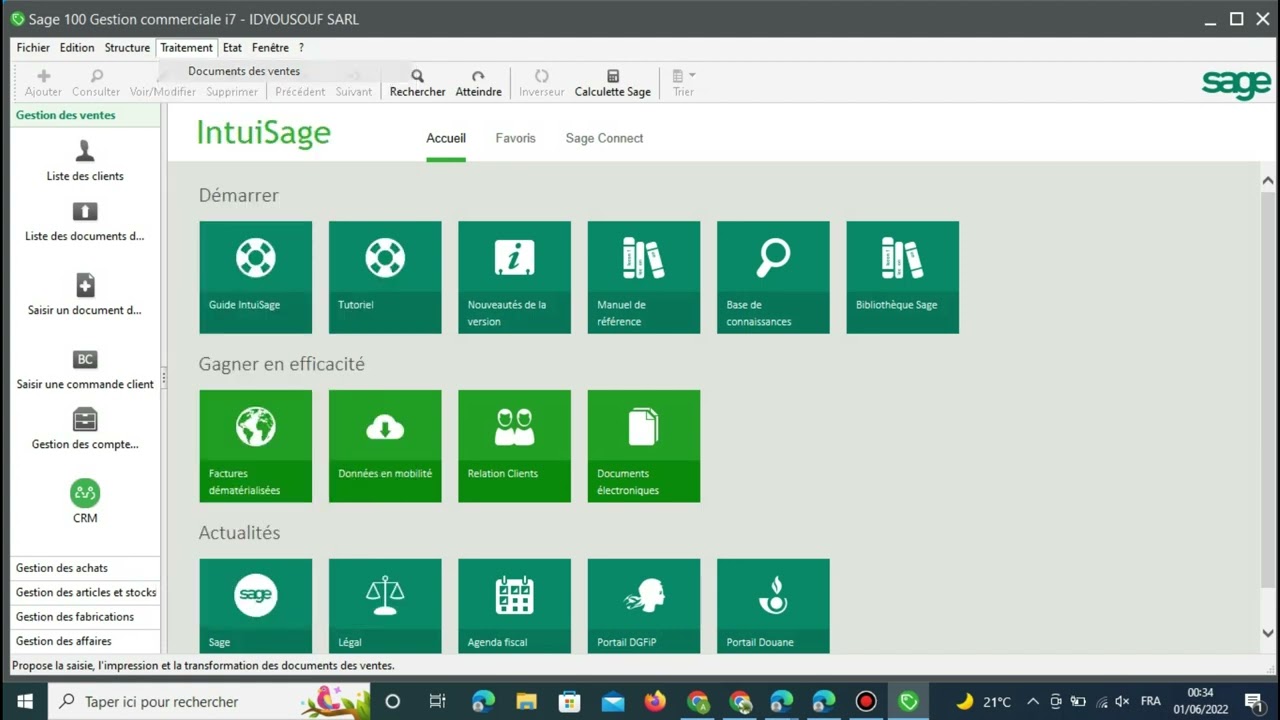Viewport: 1280px width, 720px height.
Task: Open the Calculette Sage tool
Action: [x=612, y=83]
